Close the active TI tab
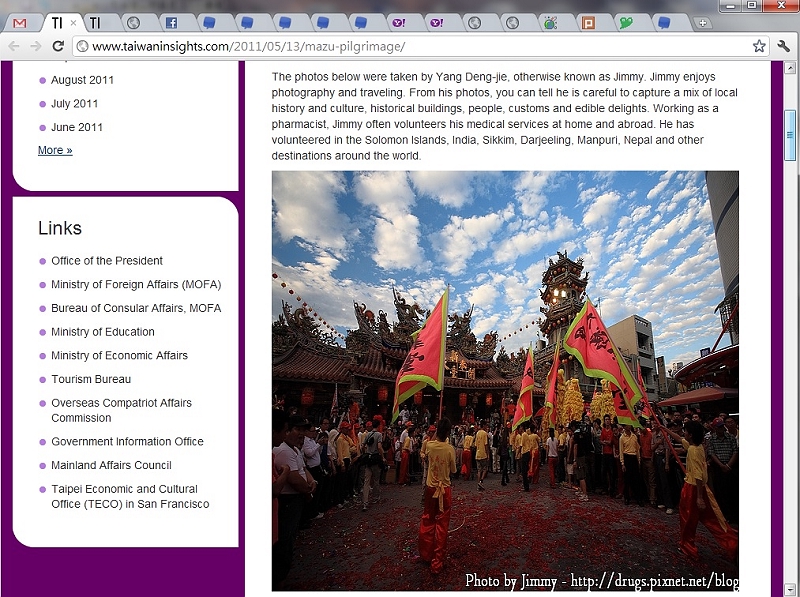The image size is (800, 597). pyautogui.click(x=73, y=22)
